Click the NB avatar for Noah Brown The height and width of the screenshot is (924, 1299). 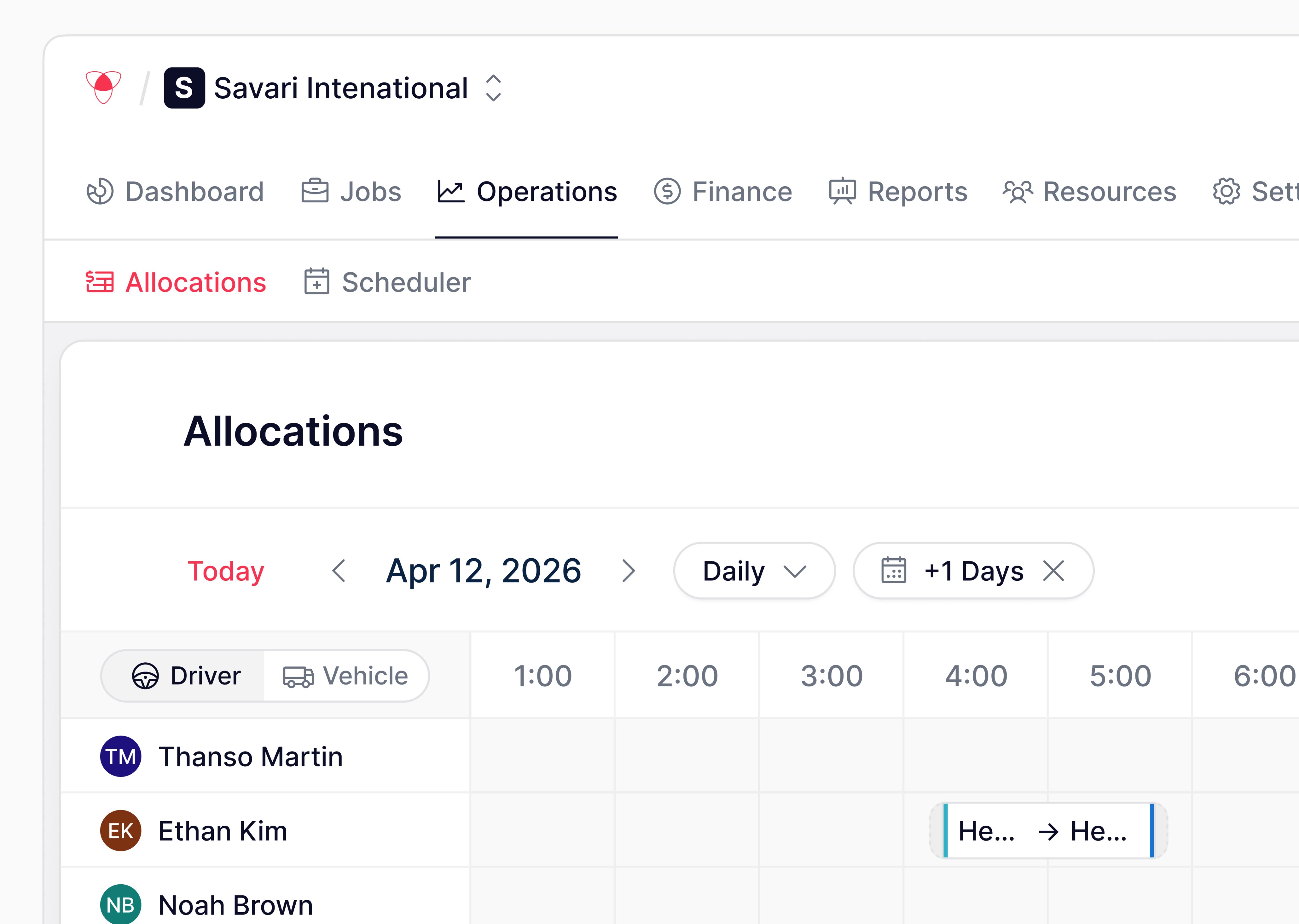pos(121,905)
